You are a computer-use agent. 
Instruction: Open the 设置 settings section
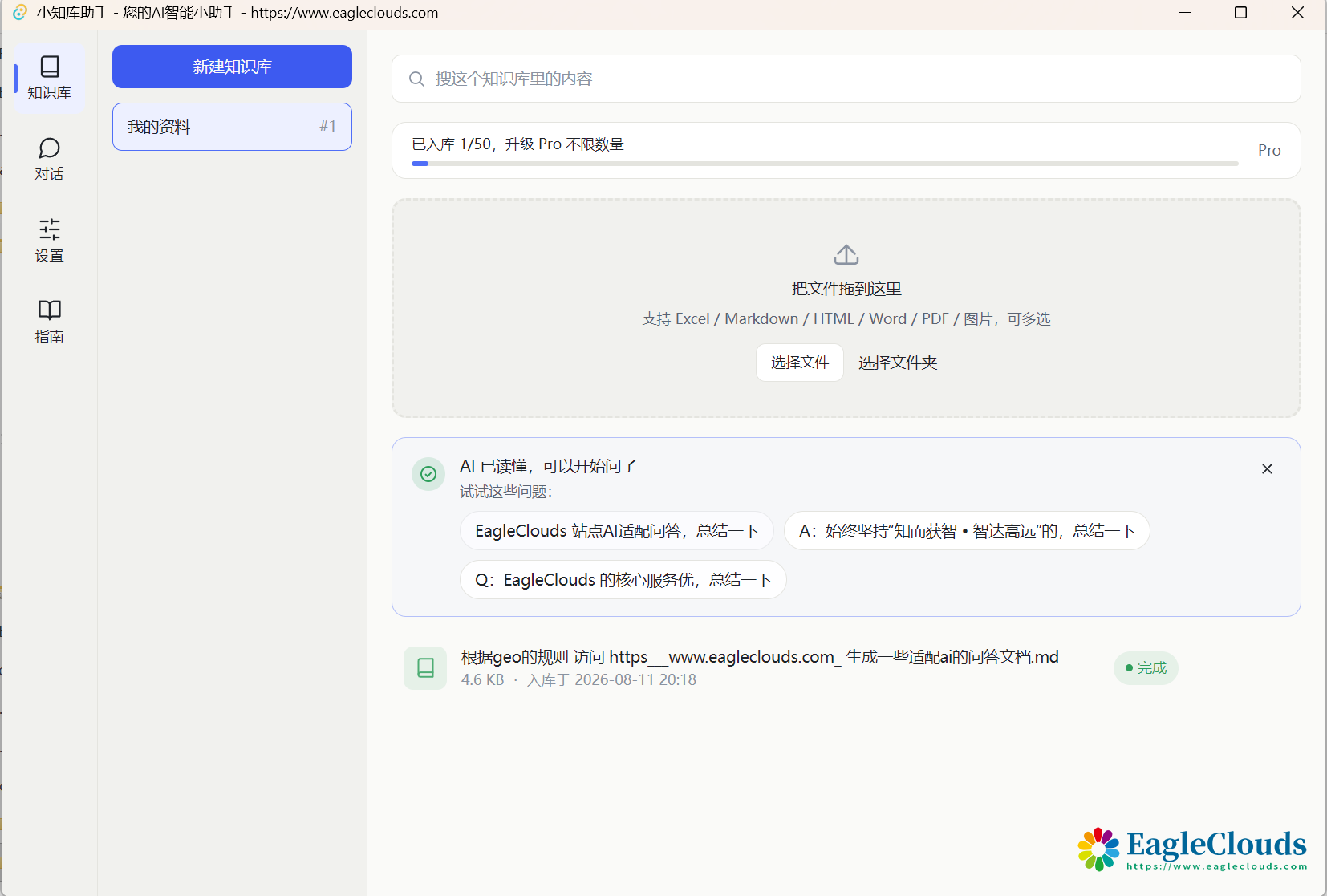[49, 241]
